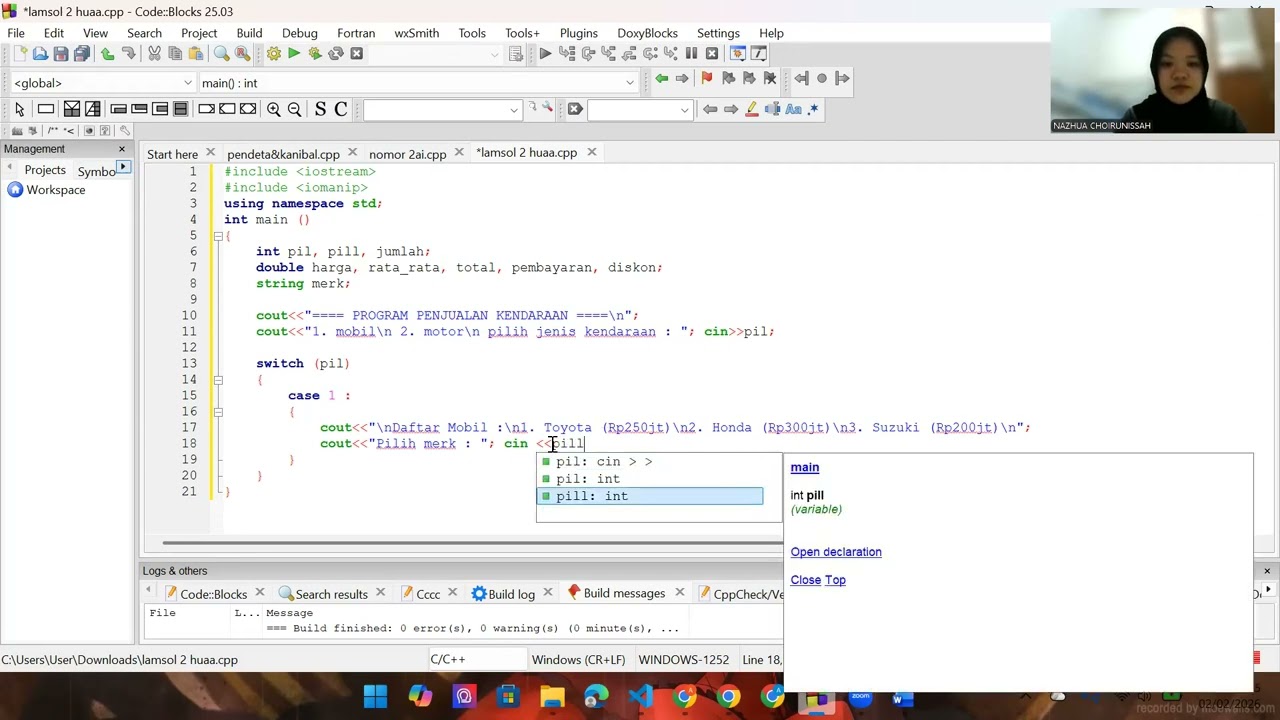Click the pointer select tool icon
The height and width of the screenshot is (720, 1280).
click(x=19, y=109)
